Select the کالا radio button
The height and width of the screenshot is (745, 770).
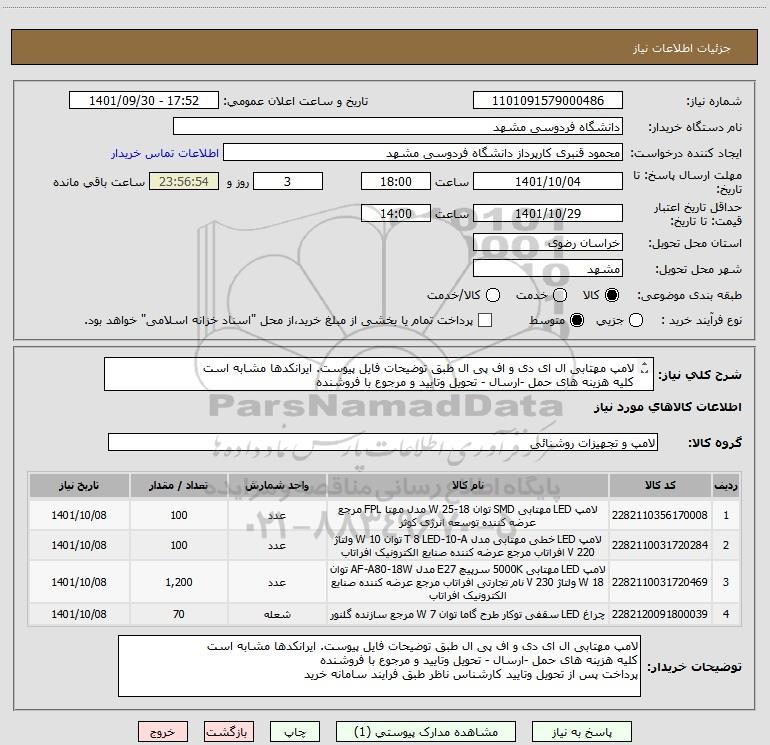coord(612,295)
